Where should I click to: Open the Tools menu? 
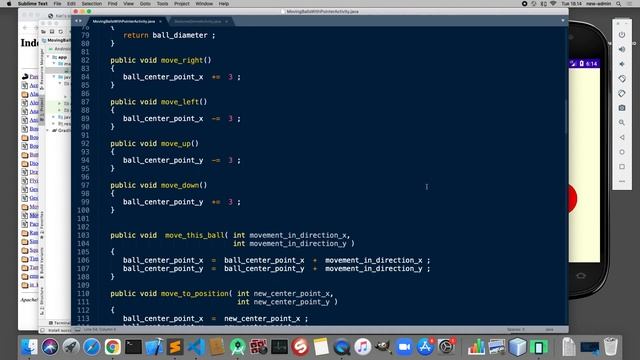162,4
